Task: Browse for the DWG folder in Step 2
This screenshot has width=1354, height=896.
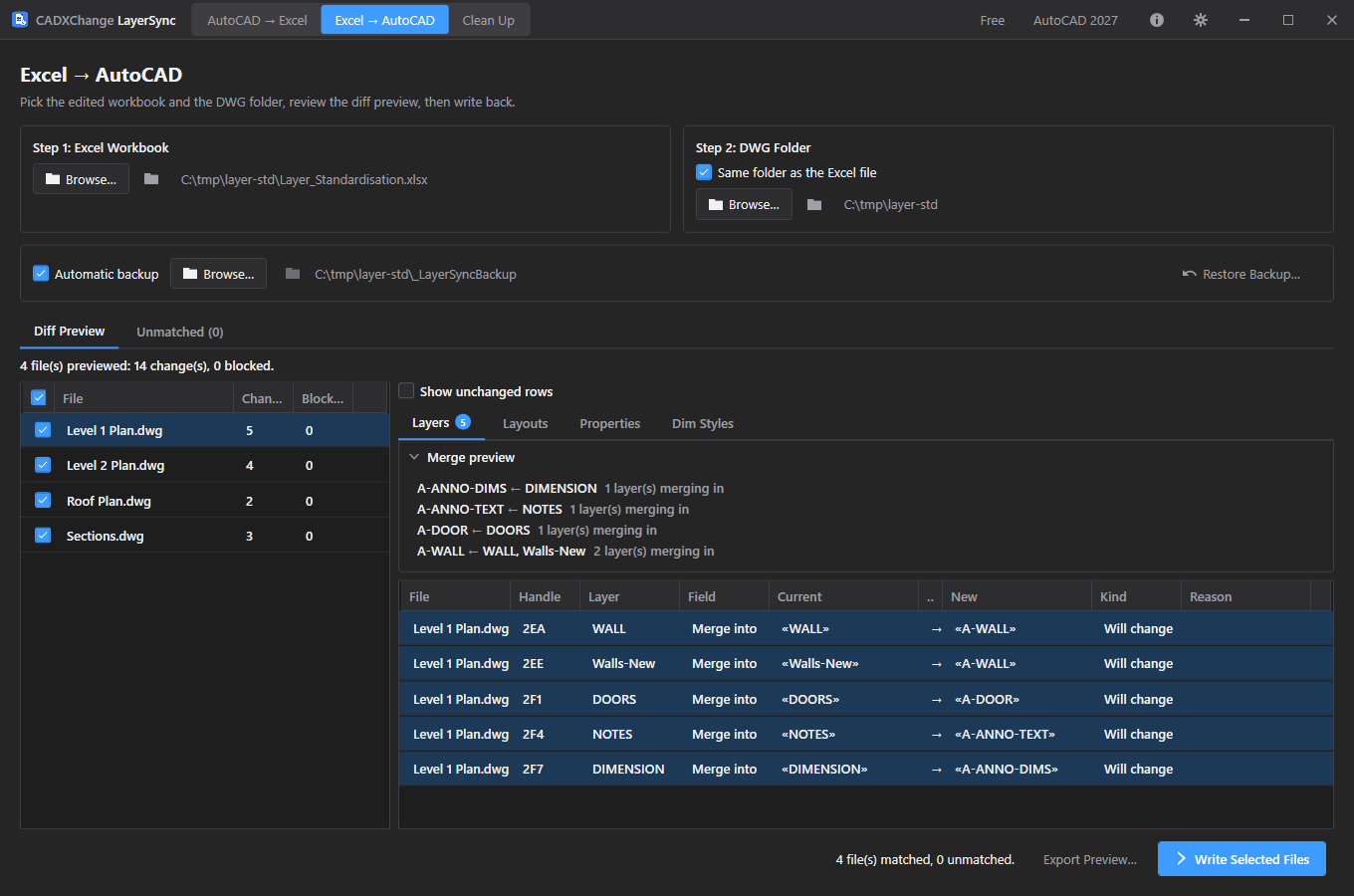Action: [744, 204]
